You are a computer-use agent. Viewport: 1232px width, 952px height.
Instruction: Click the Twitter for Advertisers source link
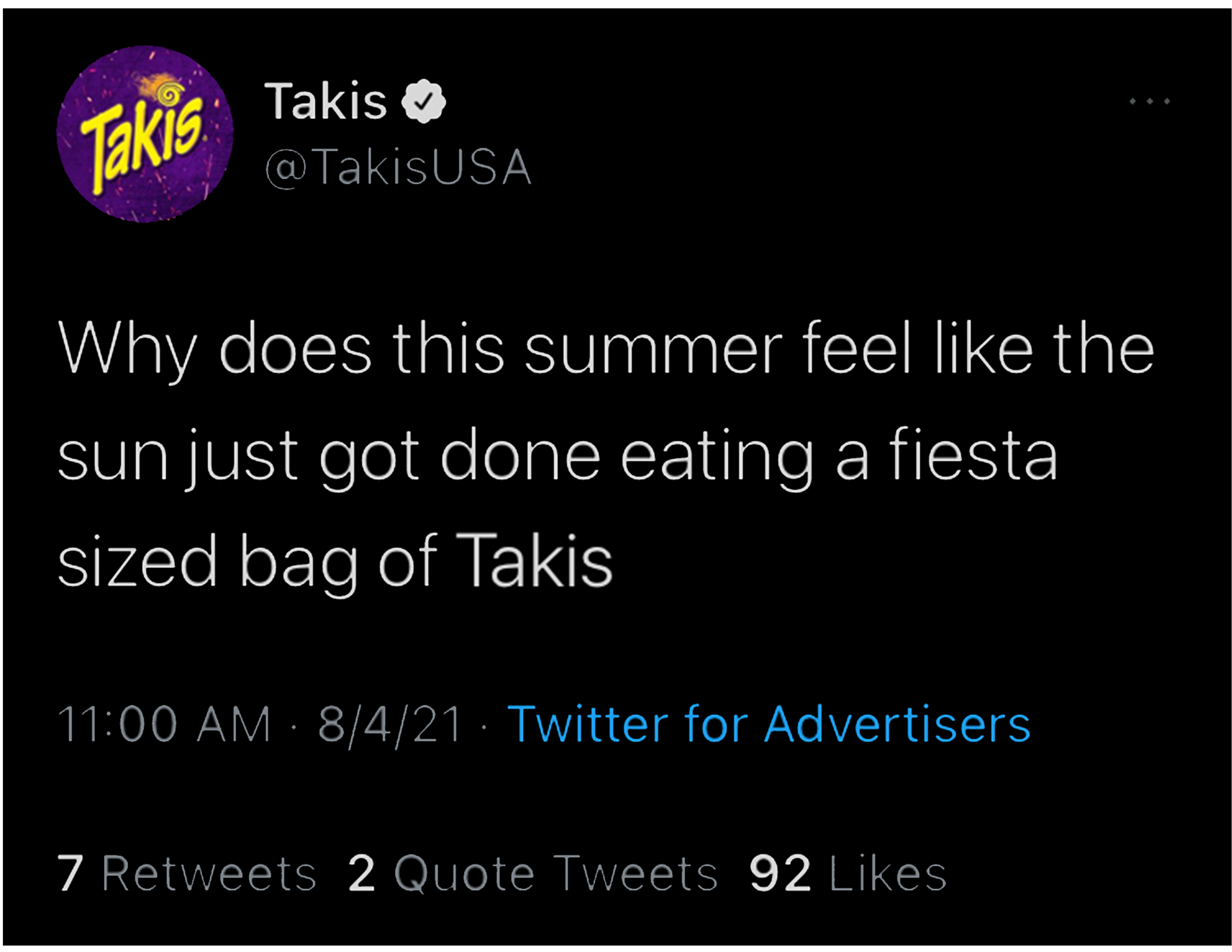tap(769, 724)
